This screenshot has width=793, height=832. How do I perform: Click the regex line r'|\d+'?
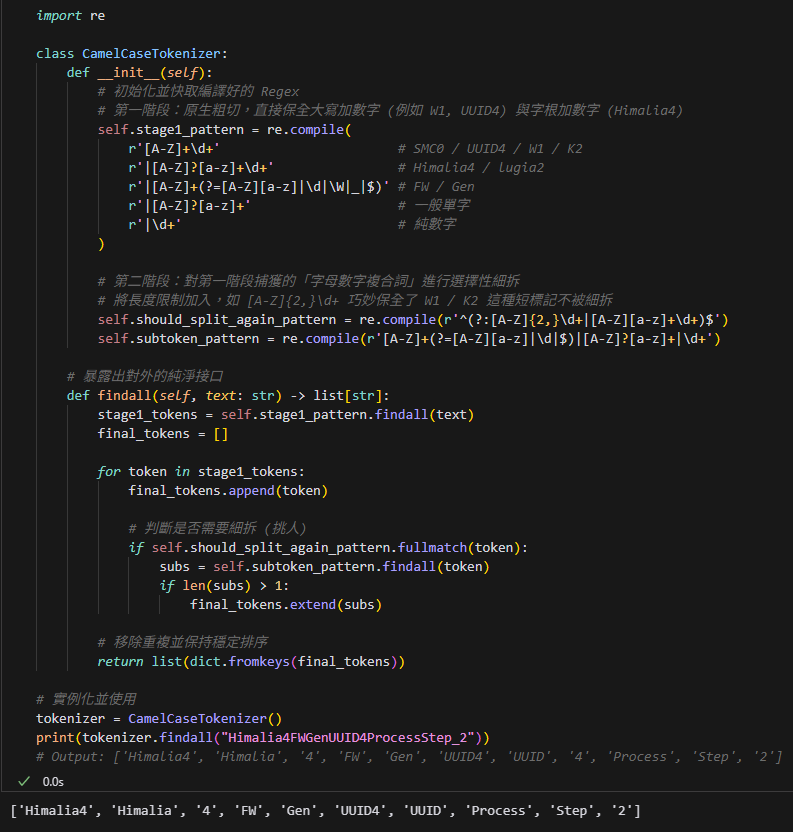tap(154, 224)
